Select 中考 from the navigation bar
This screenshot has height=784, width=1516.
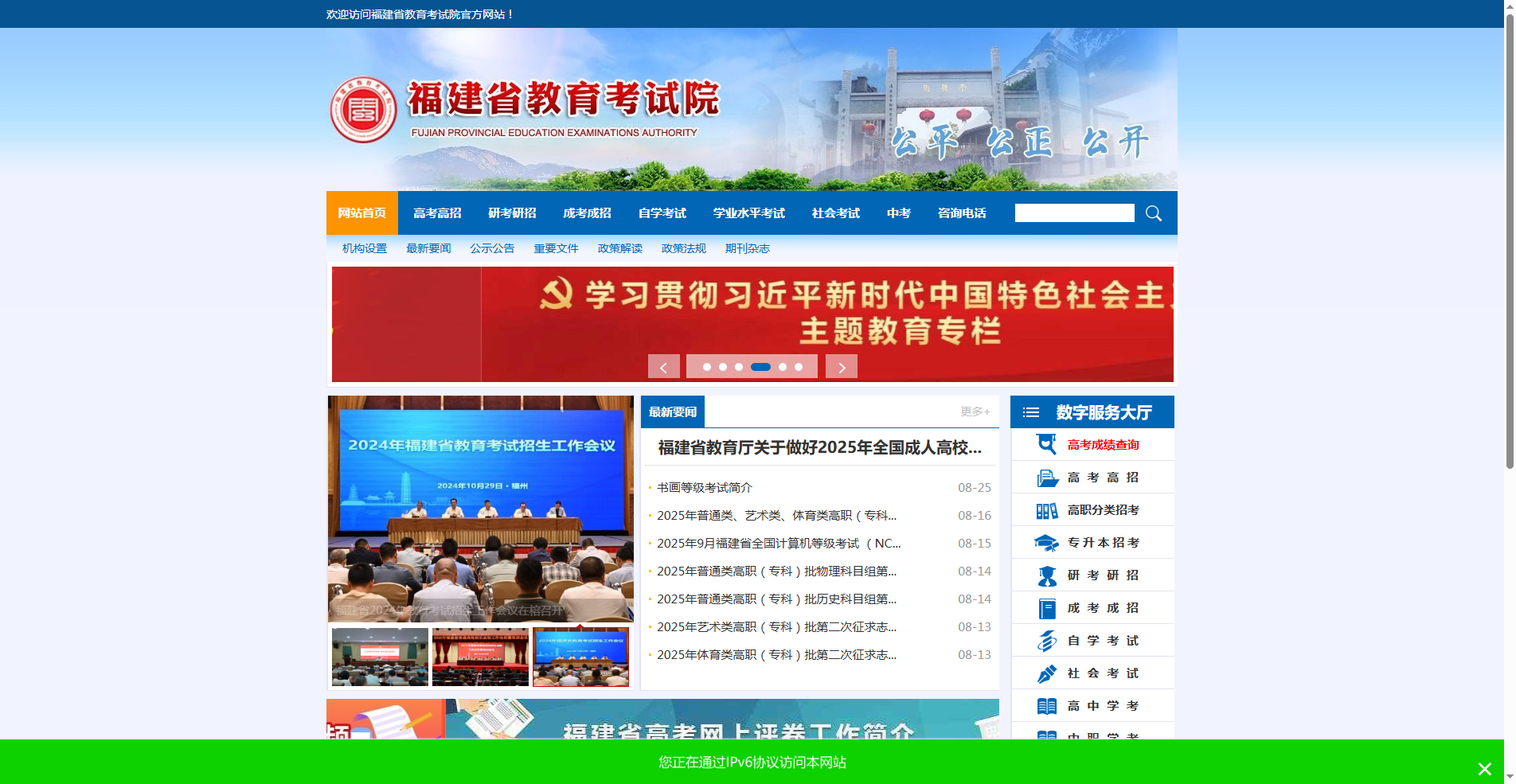[x=898, y=213]
